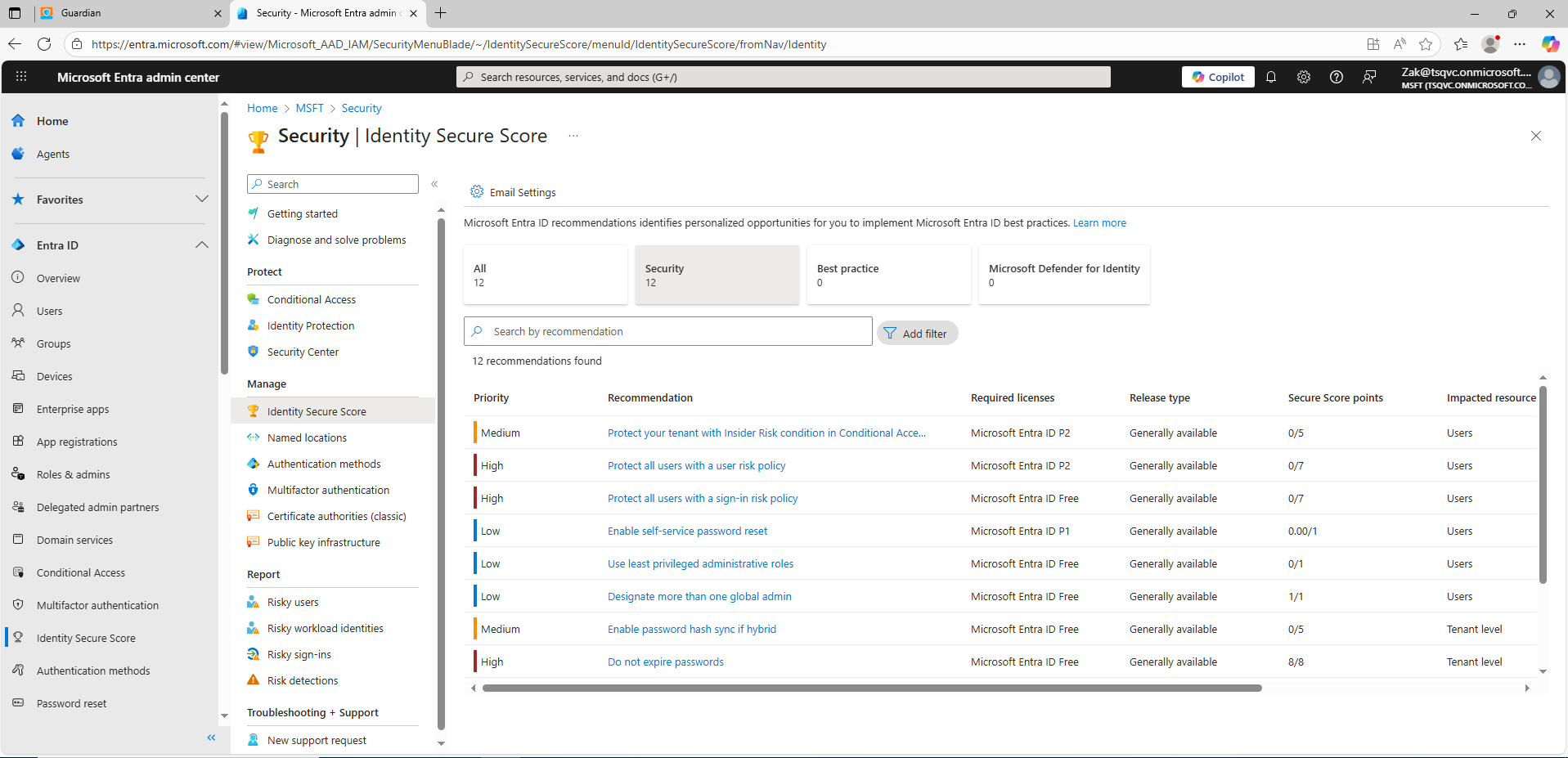This screenshot has width=1568, height=758.
Task: Click the notifications bell icon
Action: 1271,77
